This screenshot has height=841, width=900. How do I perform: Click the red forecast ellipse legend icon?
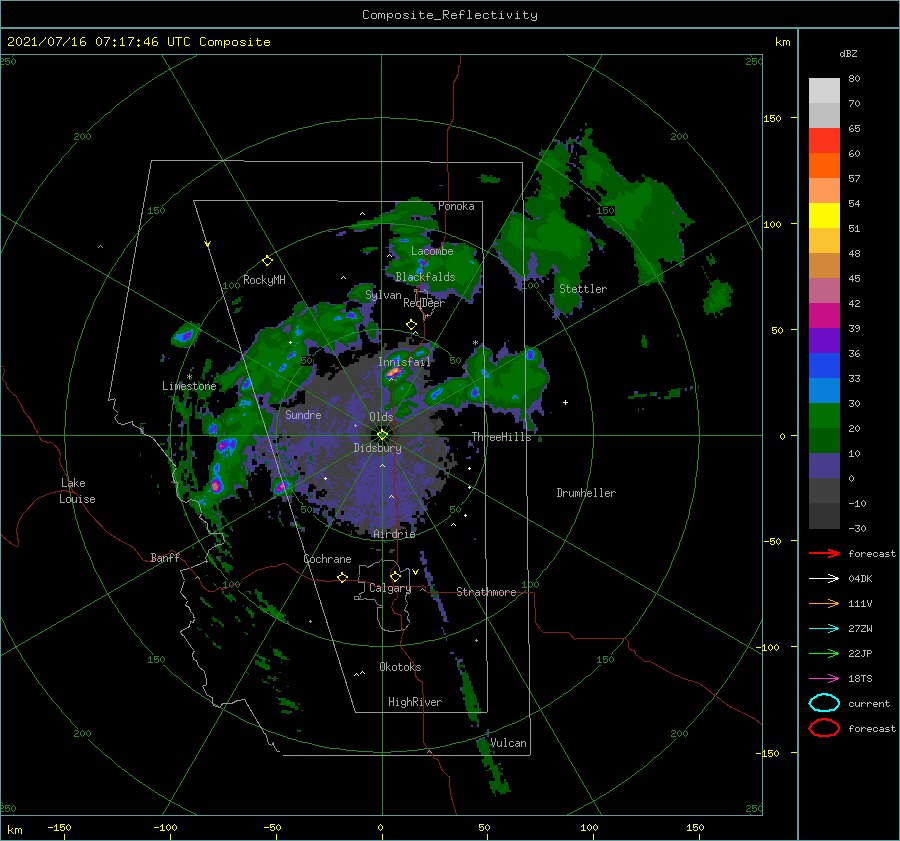click(824, 728)
